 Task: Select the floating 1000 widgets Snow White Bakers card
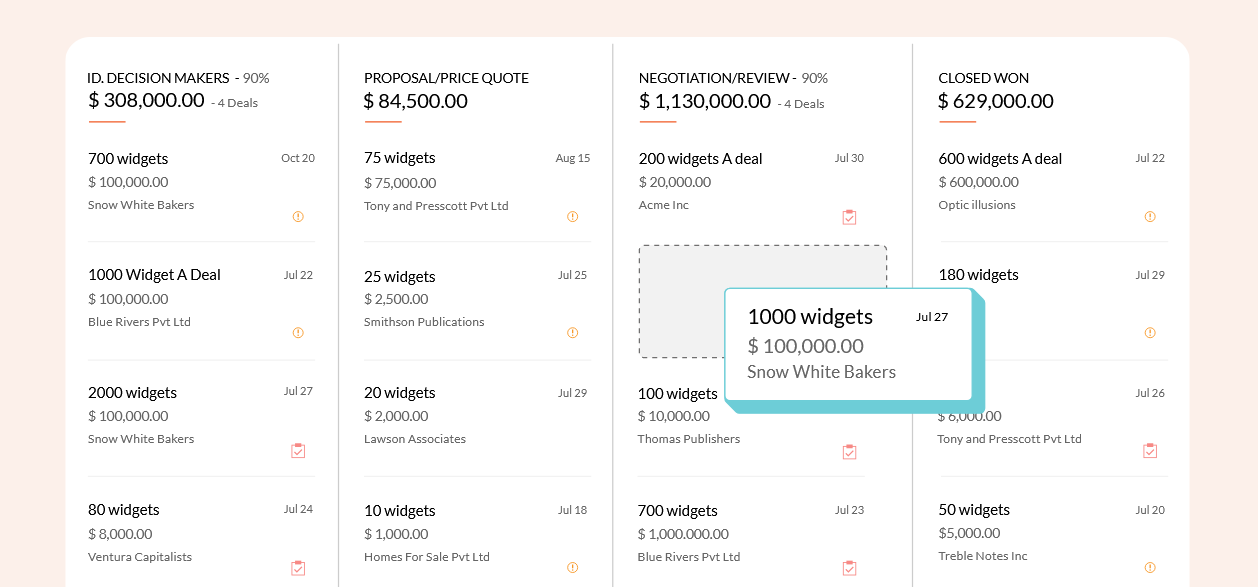(848, 343)
